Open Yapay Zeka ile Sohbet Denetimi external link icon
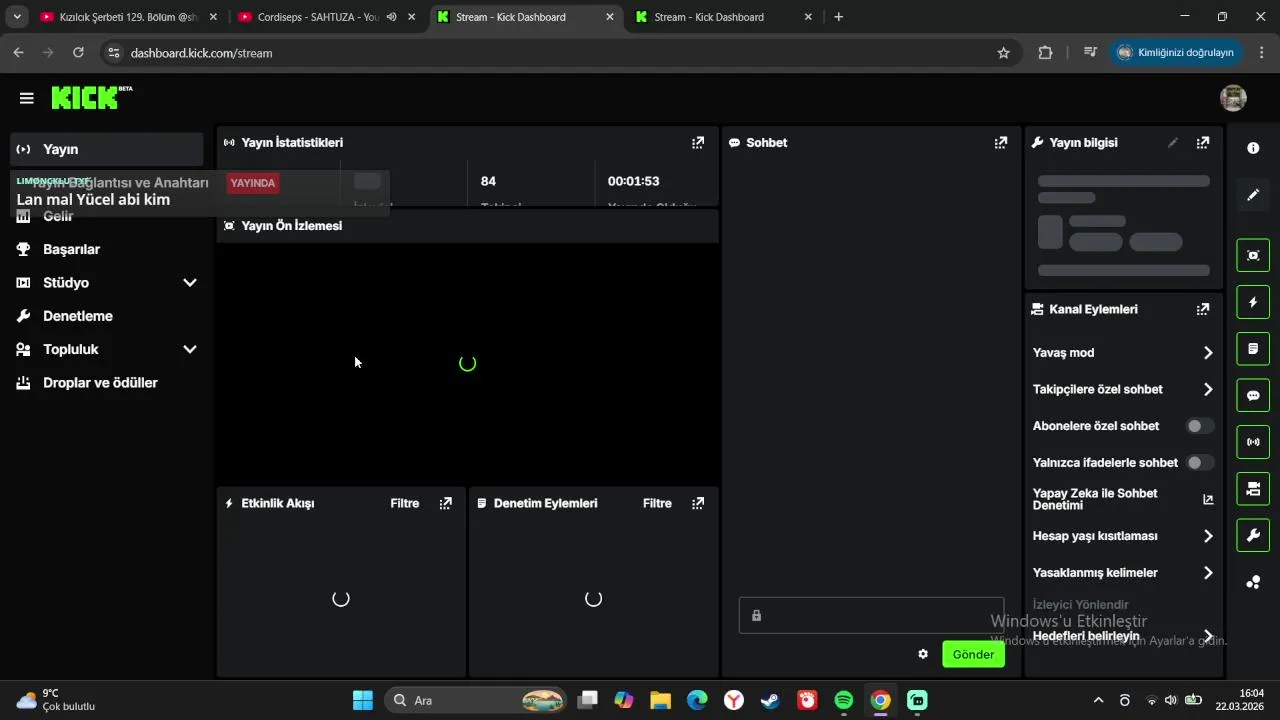 (1208, 500)
